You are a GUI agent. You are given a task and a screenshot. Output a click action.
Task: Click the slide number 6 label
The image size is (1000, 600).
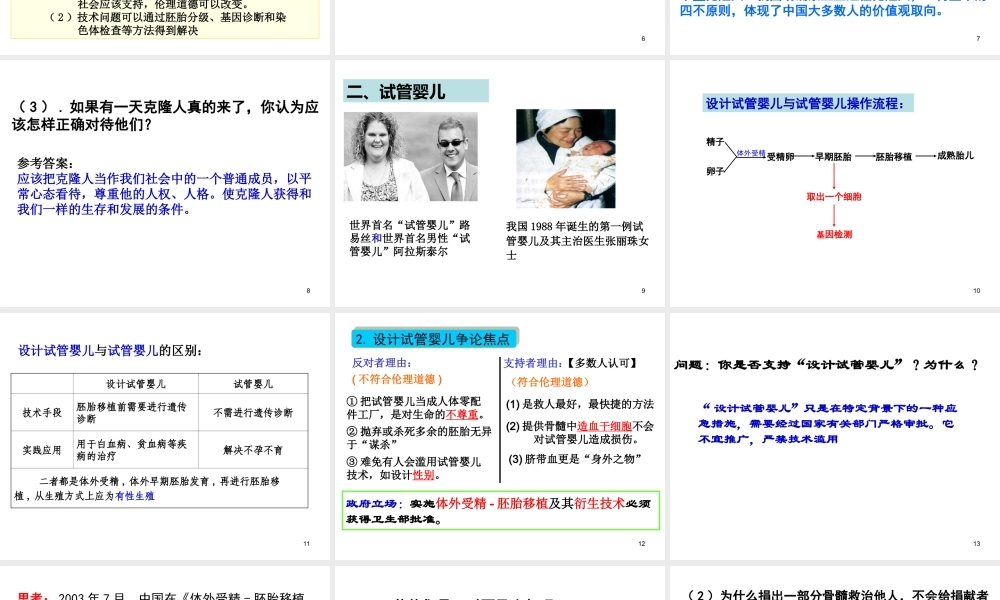pyautogui.click(x=643, y=39)
